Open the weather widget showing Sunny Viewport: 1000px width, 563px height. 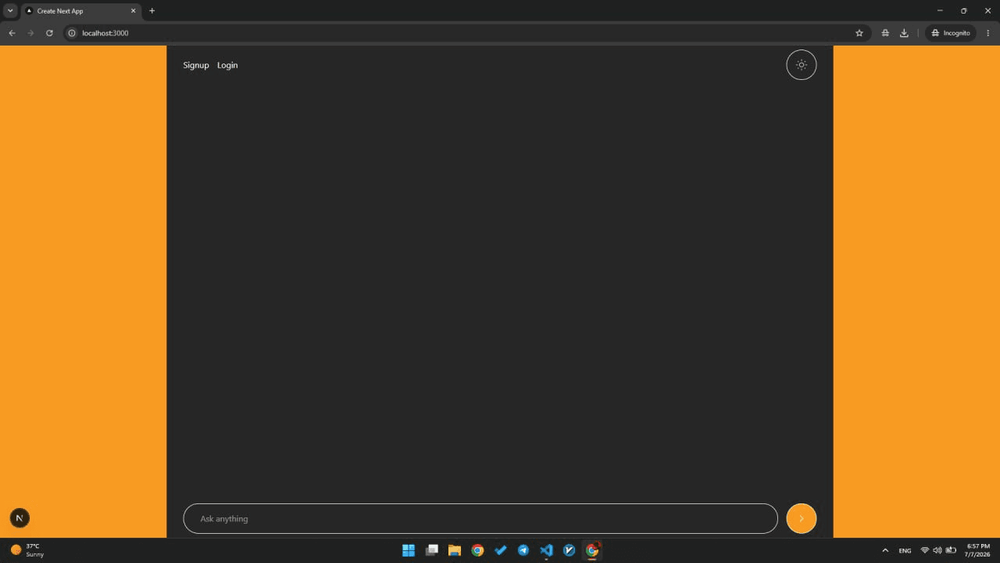27,550
